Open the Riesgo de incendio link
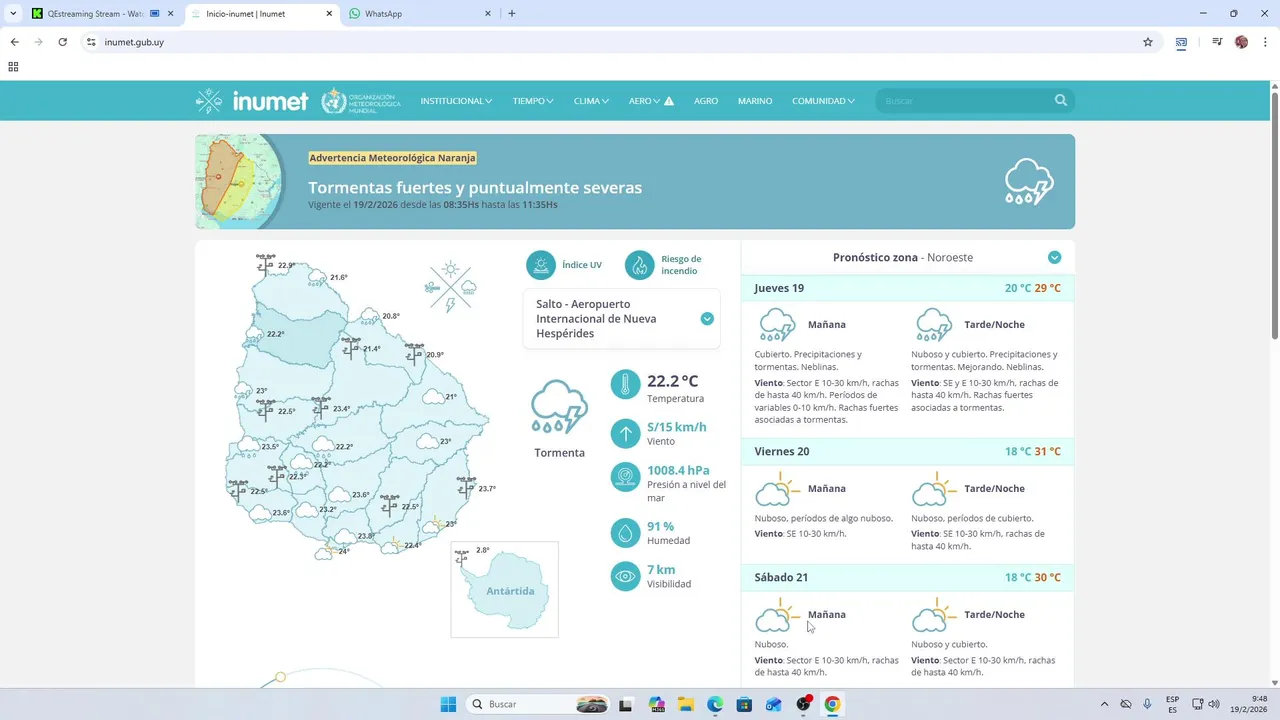This screenshot has height=720, width=1280. pos(681,265)
